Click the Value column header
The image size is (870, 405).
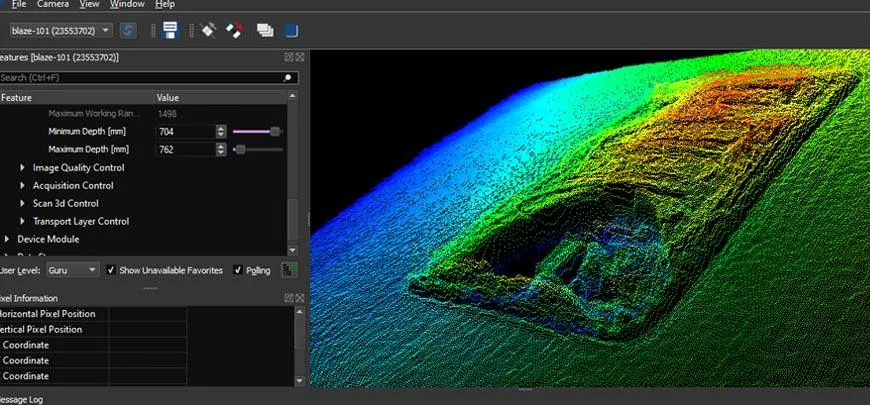(x=220, y=98)
